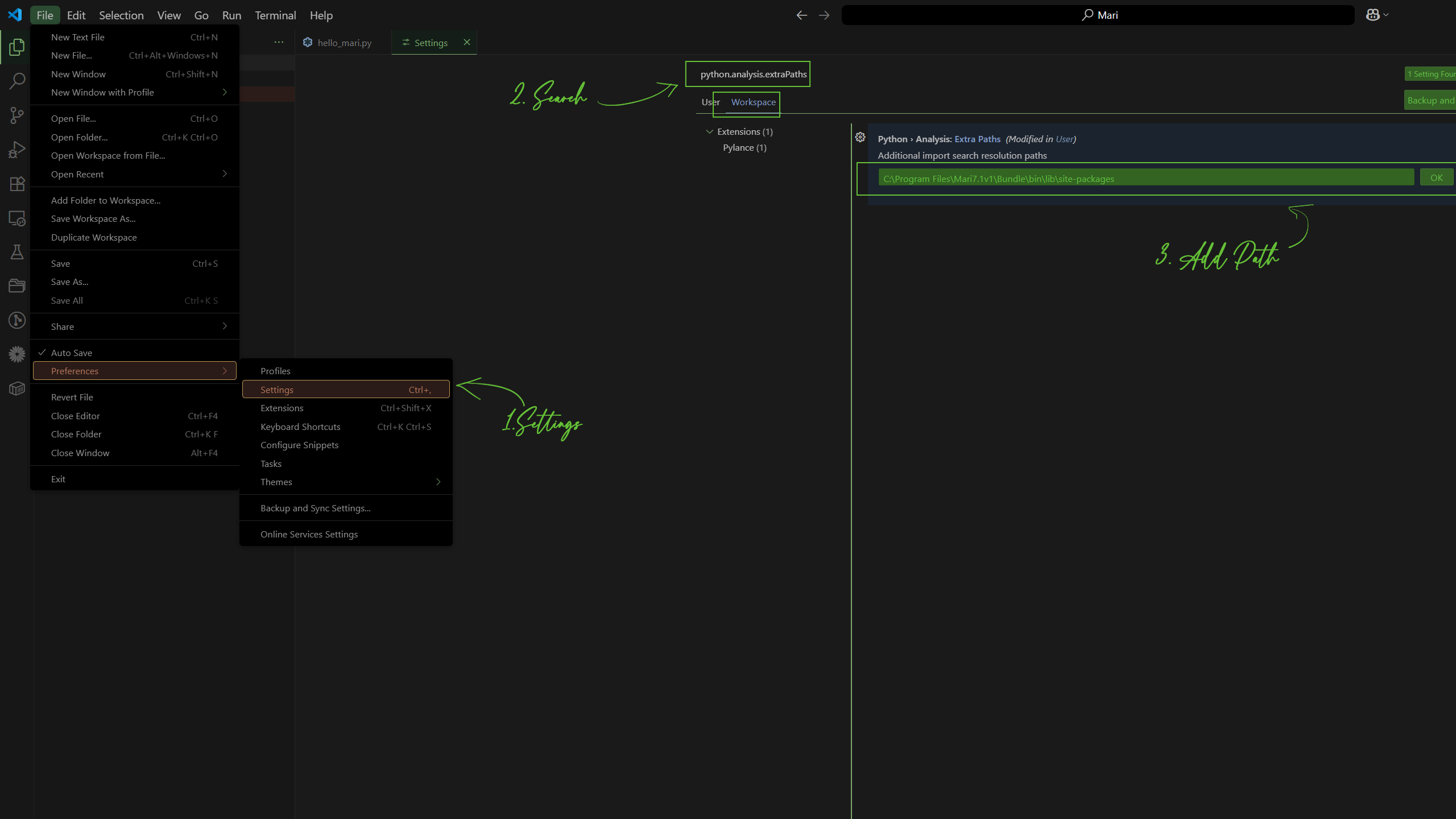Toggle the Auto Save menu option
Screen dimensions: 1456x819
pos(72,353)
